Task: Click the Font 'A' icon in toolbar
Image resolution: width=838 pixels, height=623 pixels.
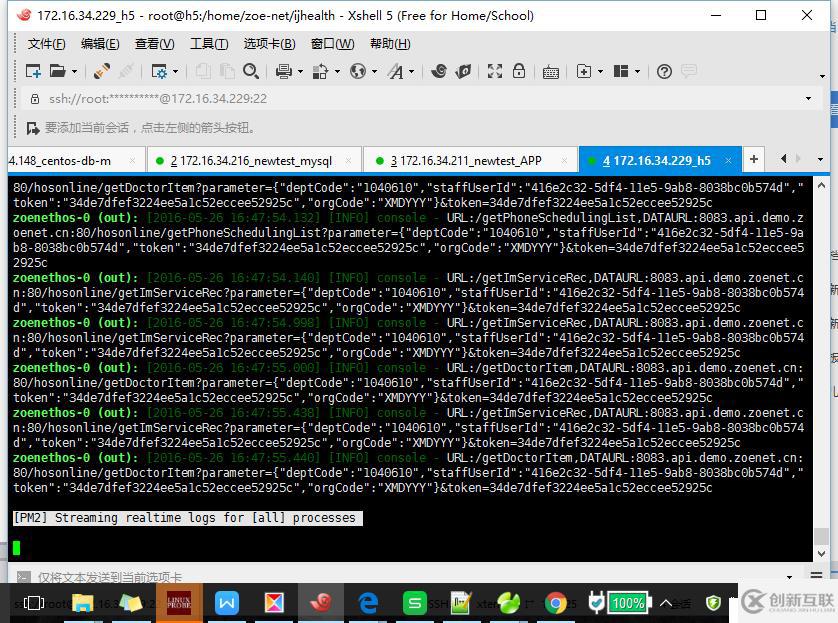Action: click(x=395, y=71)
